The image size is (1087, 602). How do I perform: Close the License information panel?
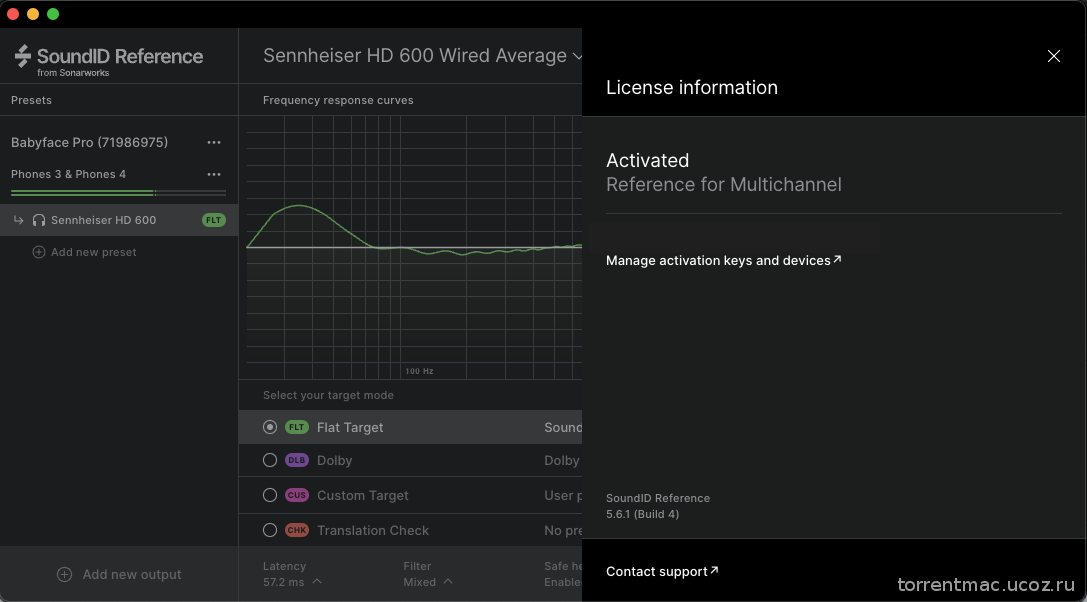coord(1053,56)
